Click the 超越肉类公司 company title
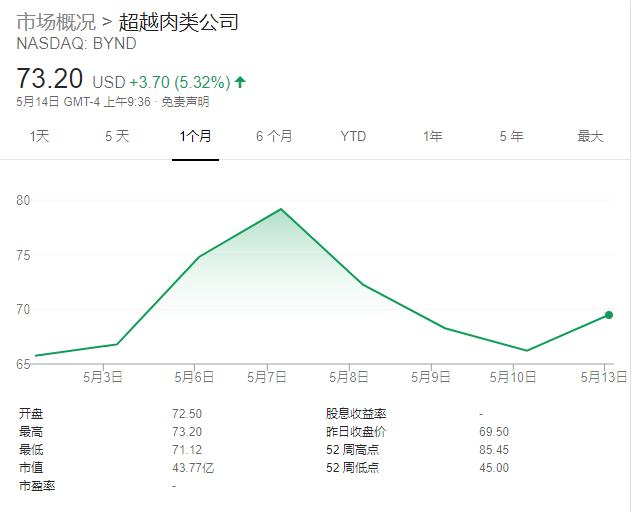643x512 pixels. [x=178, y=22]
